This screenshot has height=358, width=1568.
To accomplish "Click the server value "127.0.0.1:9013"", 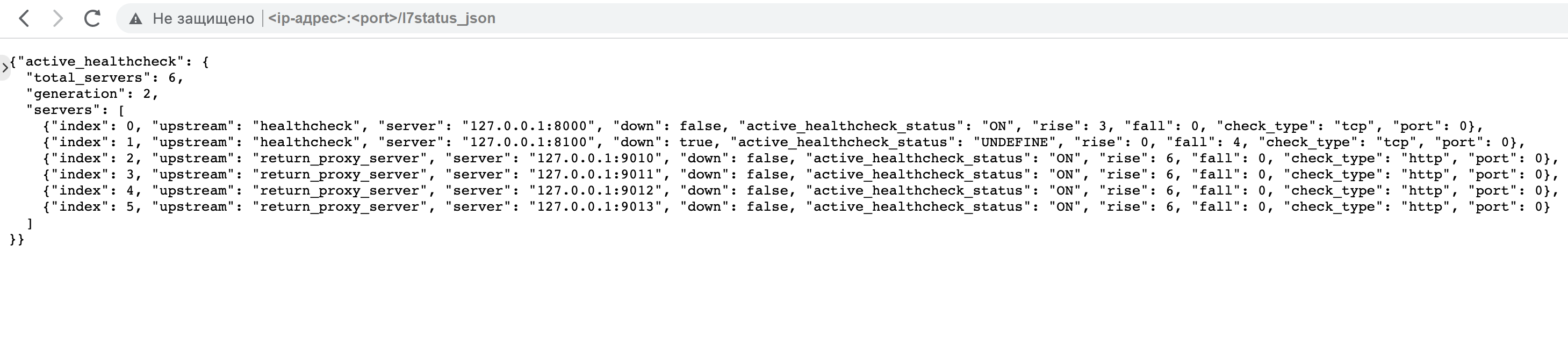I will coord(595,207).
